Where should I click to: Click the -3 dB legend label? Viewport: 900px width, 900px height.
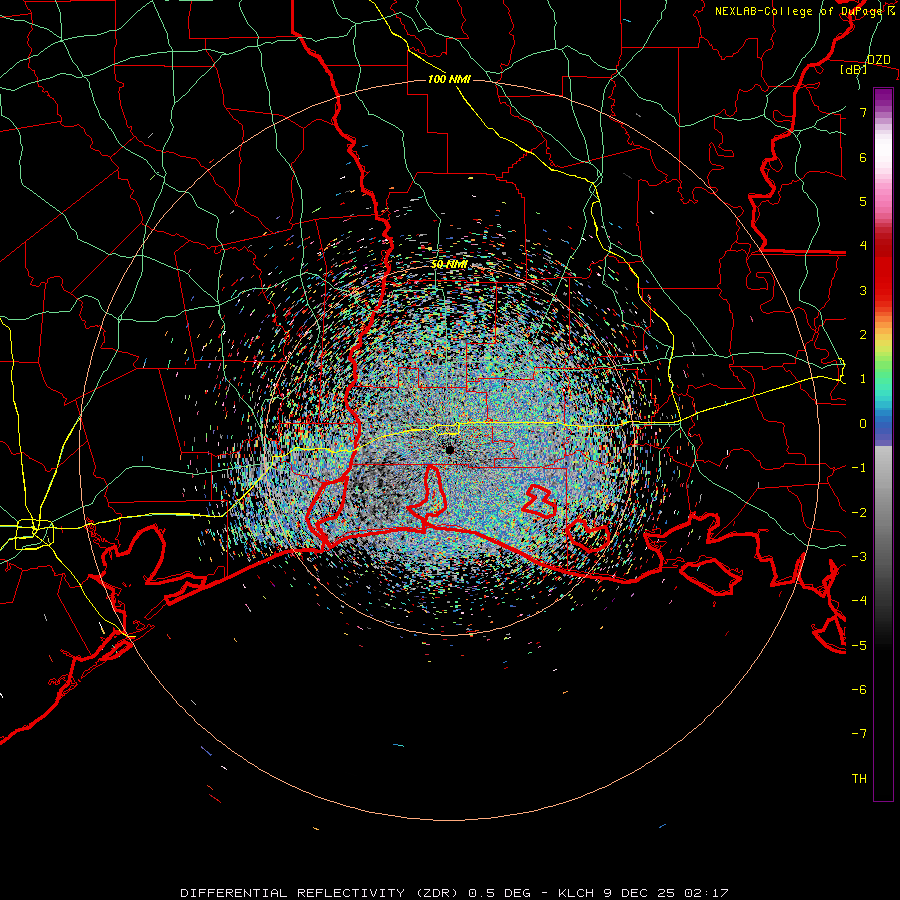point(859,557)
